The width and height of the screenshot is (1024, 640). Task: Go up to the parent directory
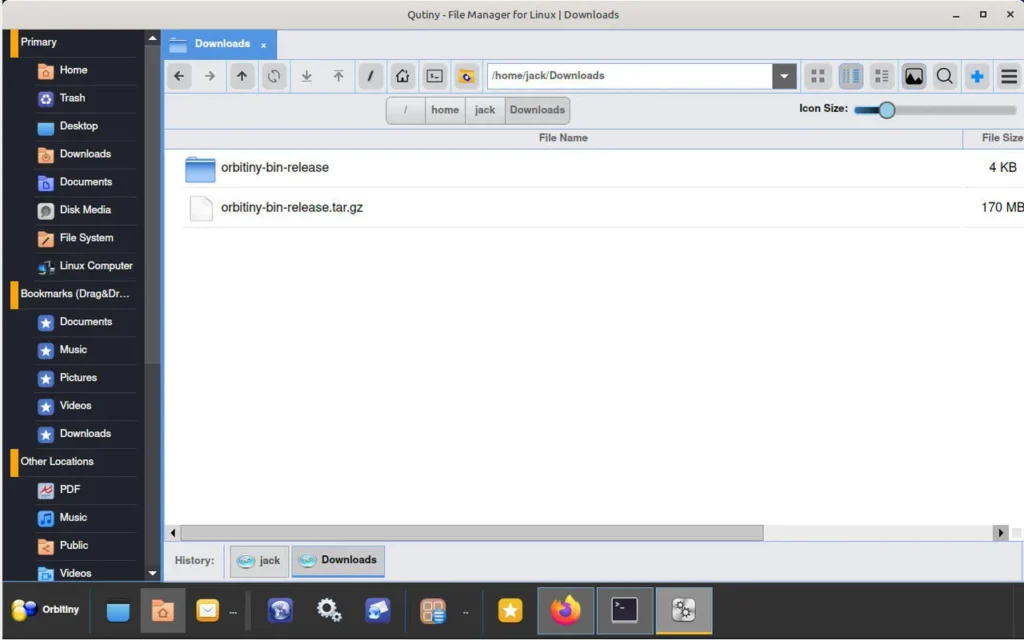[x=242, y=76]
